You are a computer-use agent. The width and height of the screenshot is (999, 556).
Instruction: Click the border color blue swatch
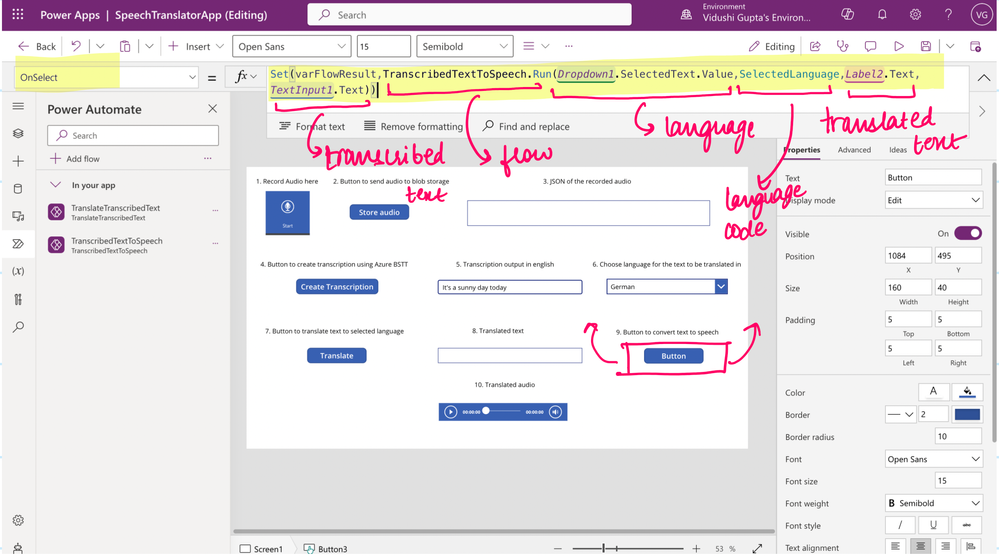click(x=967, y=414)
